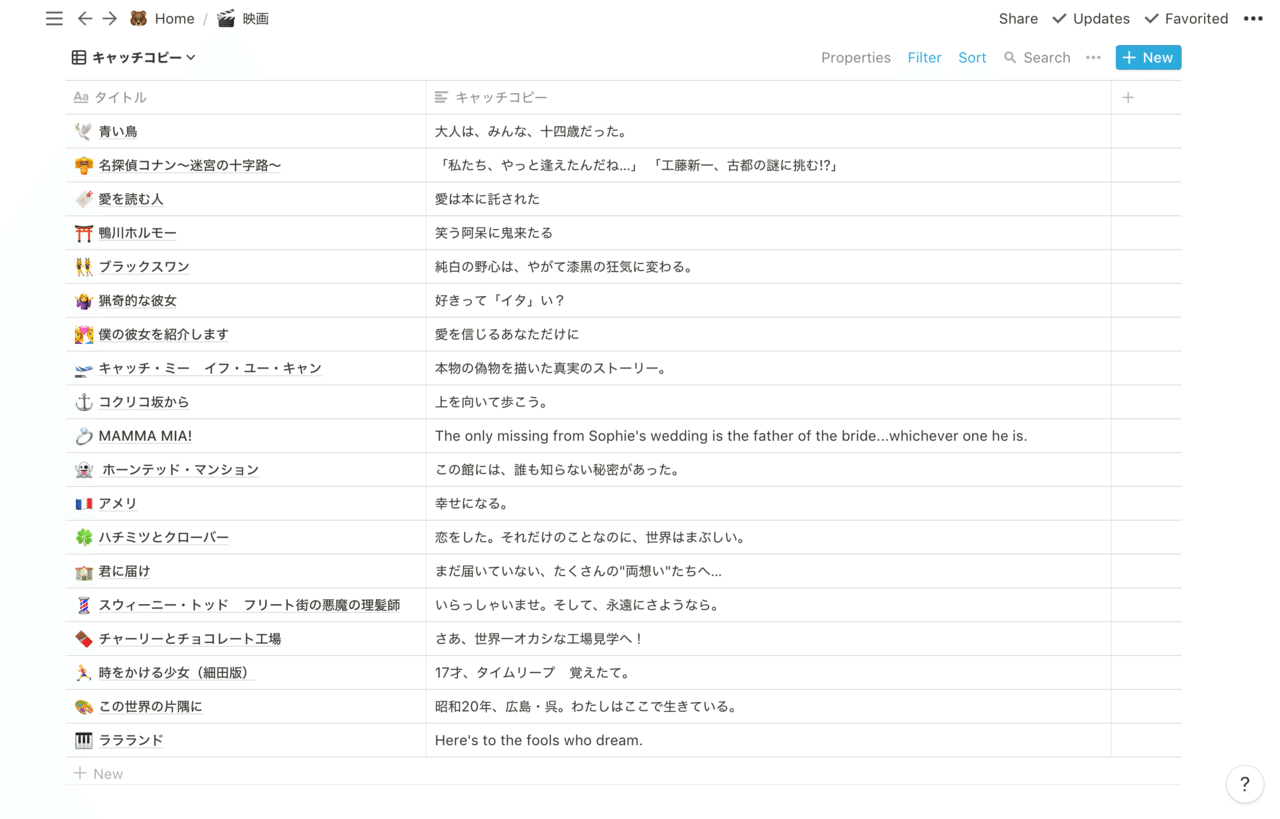Open the database view more-options ellipsis

point(1093,57)
